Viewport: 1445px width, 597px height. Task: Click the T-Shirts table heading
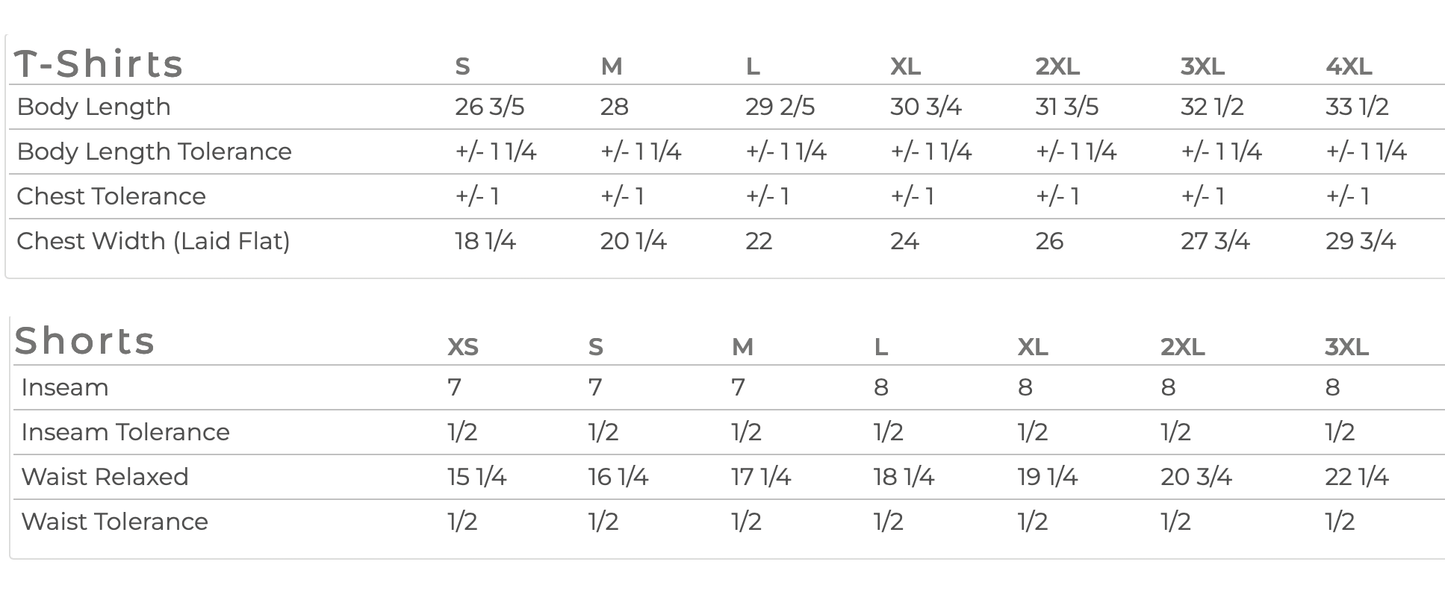(x=98, y=64)
